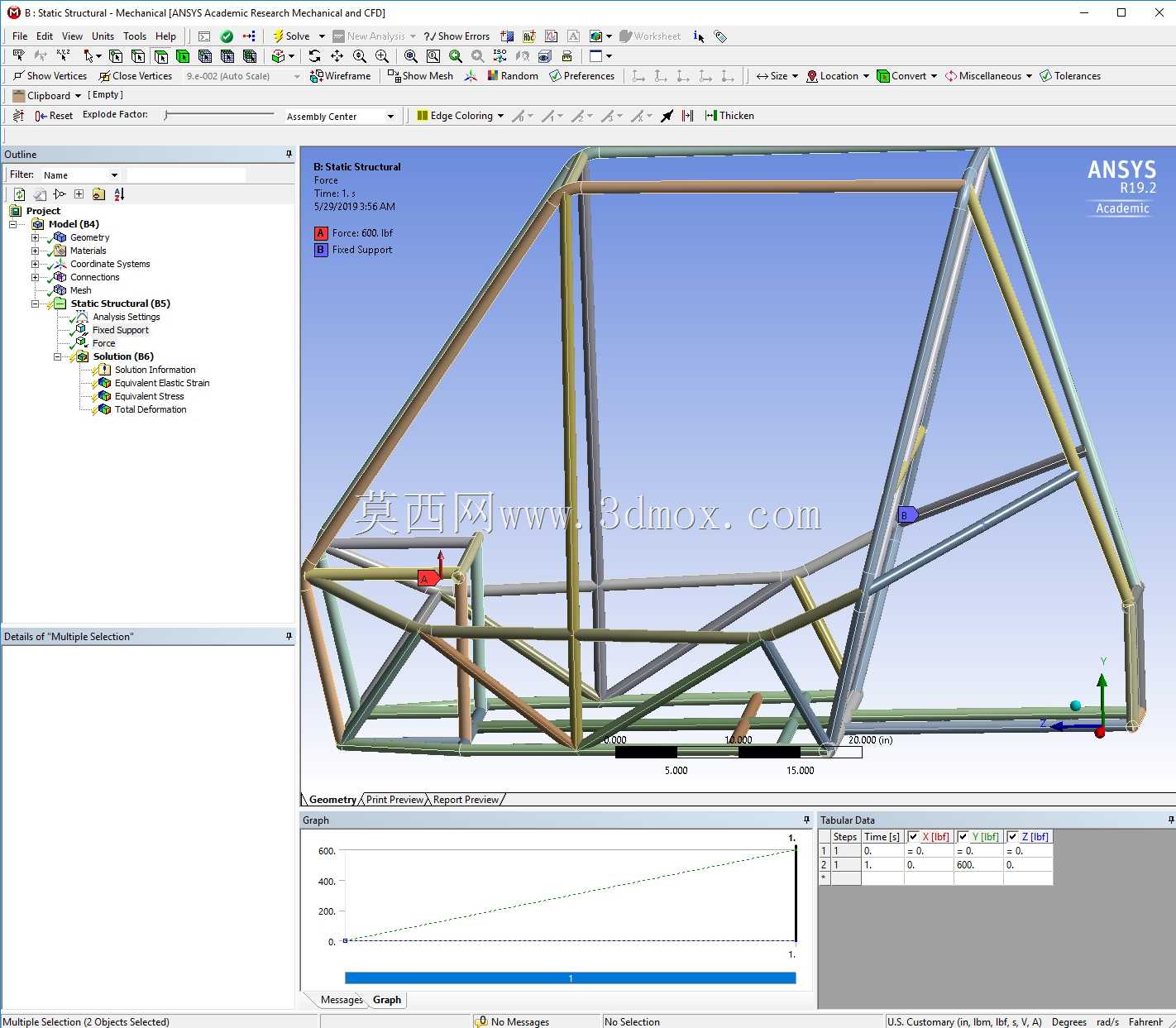
Task: Select the Vertex selection filter icon
Action: (x=116, y=56)
